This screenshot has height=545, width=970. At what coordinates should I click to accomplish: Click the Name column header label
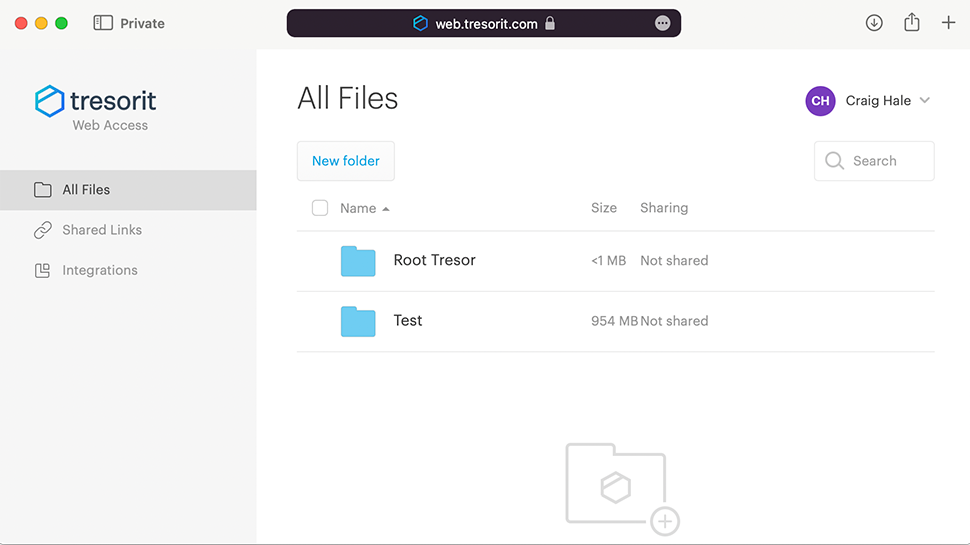click(x=358, y=208)
